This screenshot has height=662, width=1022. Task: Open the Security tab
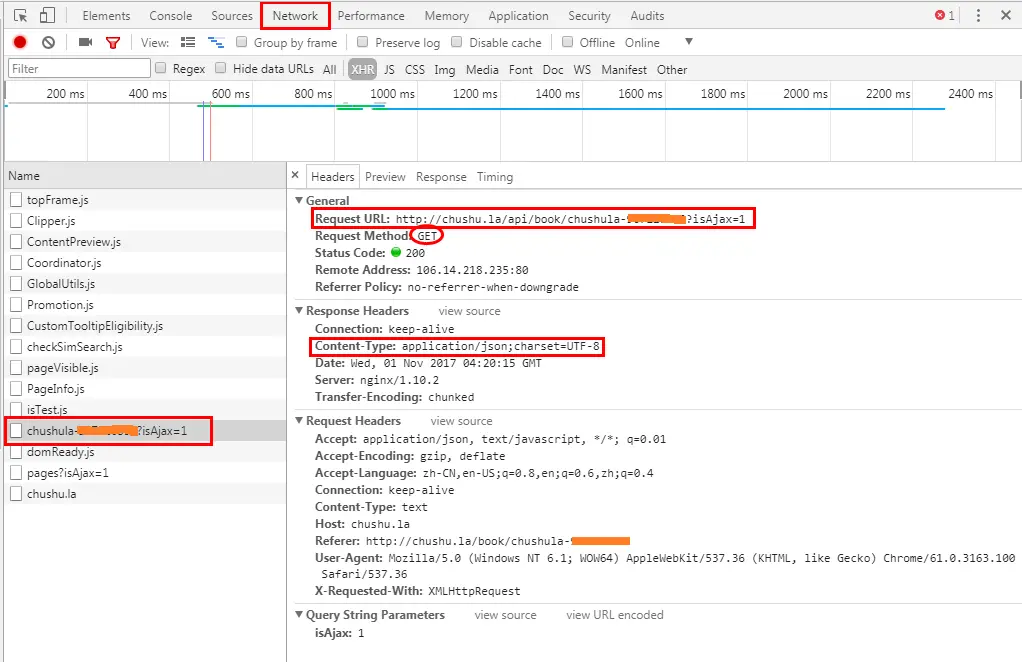589,16
